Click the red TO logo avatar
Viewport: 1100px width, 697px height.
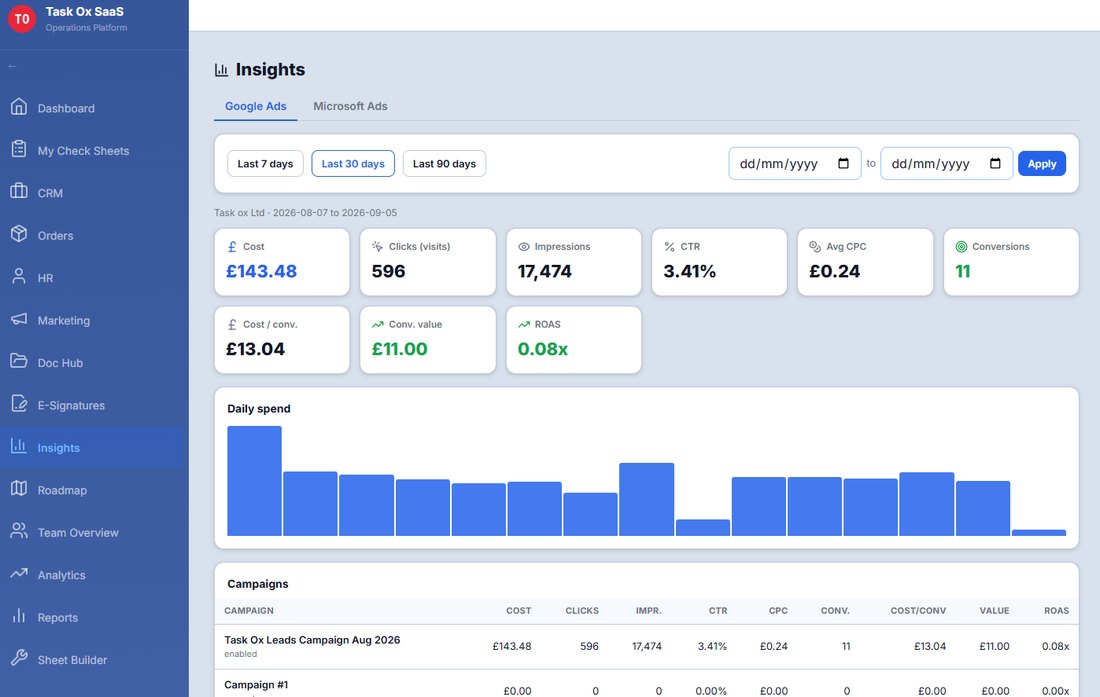22,19
